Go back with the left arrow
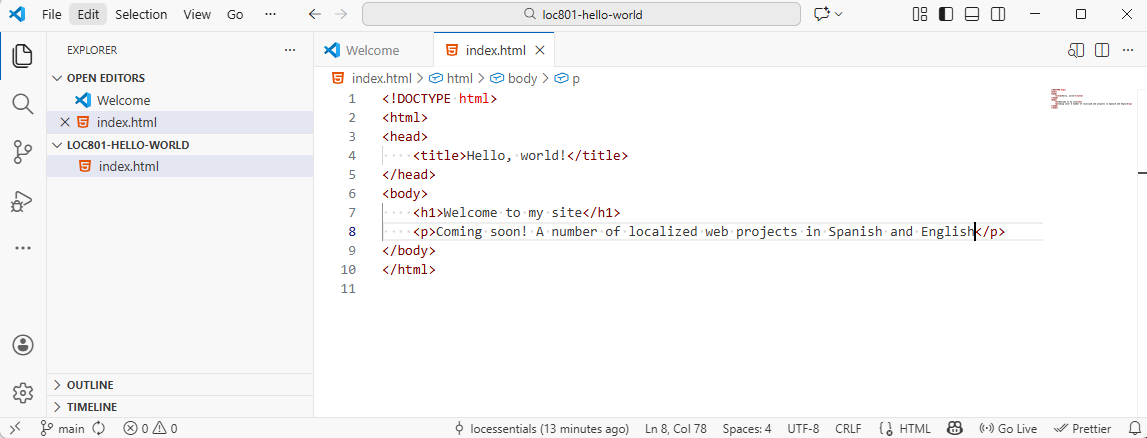This screenshot has width=1147, height=438. point(315,14)
